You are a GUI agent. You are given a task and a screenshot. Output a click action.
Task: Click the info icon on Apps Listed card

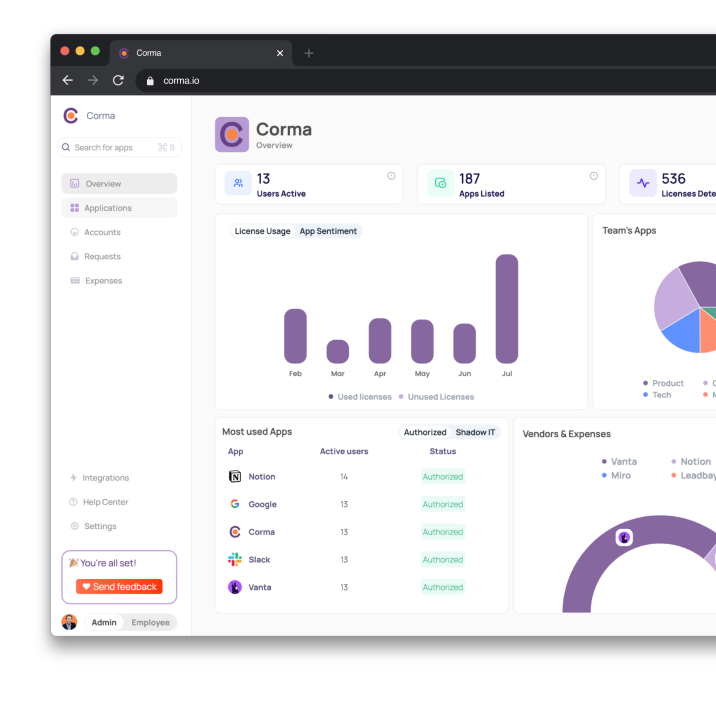click(x=593, y=176)
